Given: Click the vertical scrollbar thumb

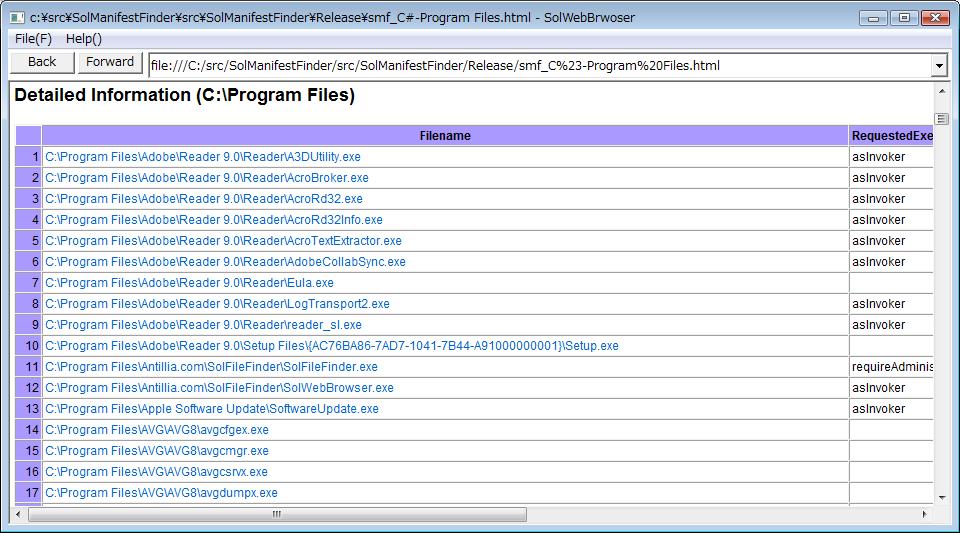Looking at the screenshot, I should click(x=942, y=119).
